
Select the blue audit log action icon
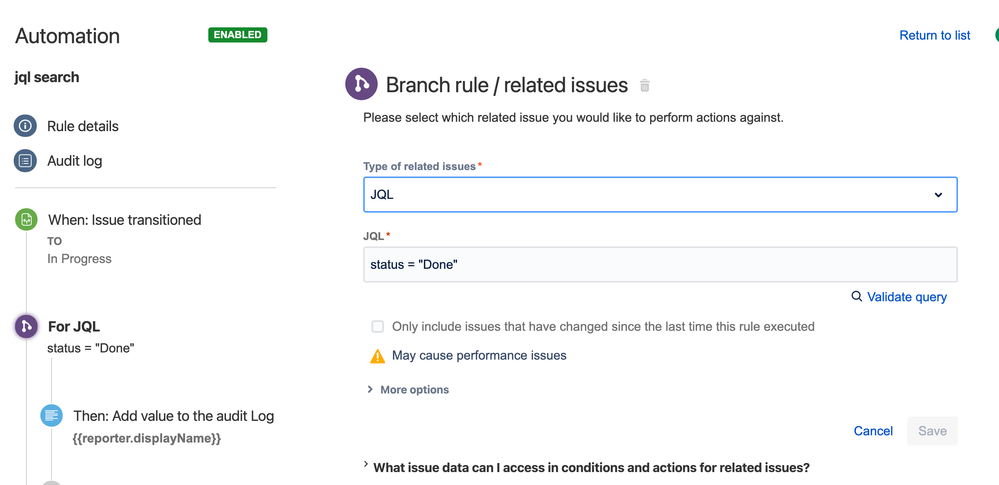click(52, 416)
